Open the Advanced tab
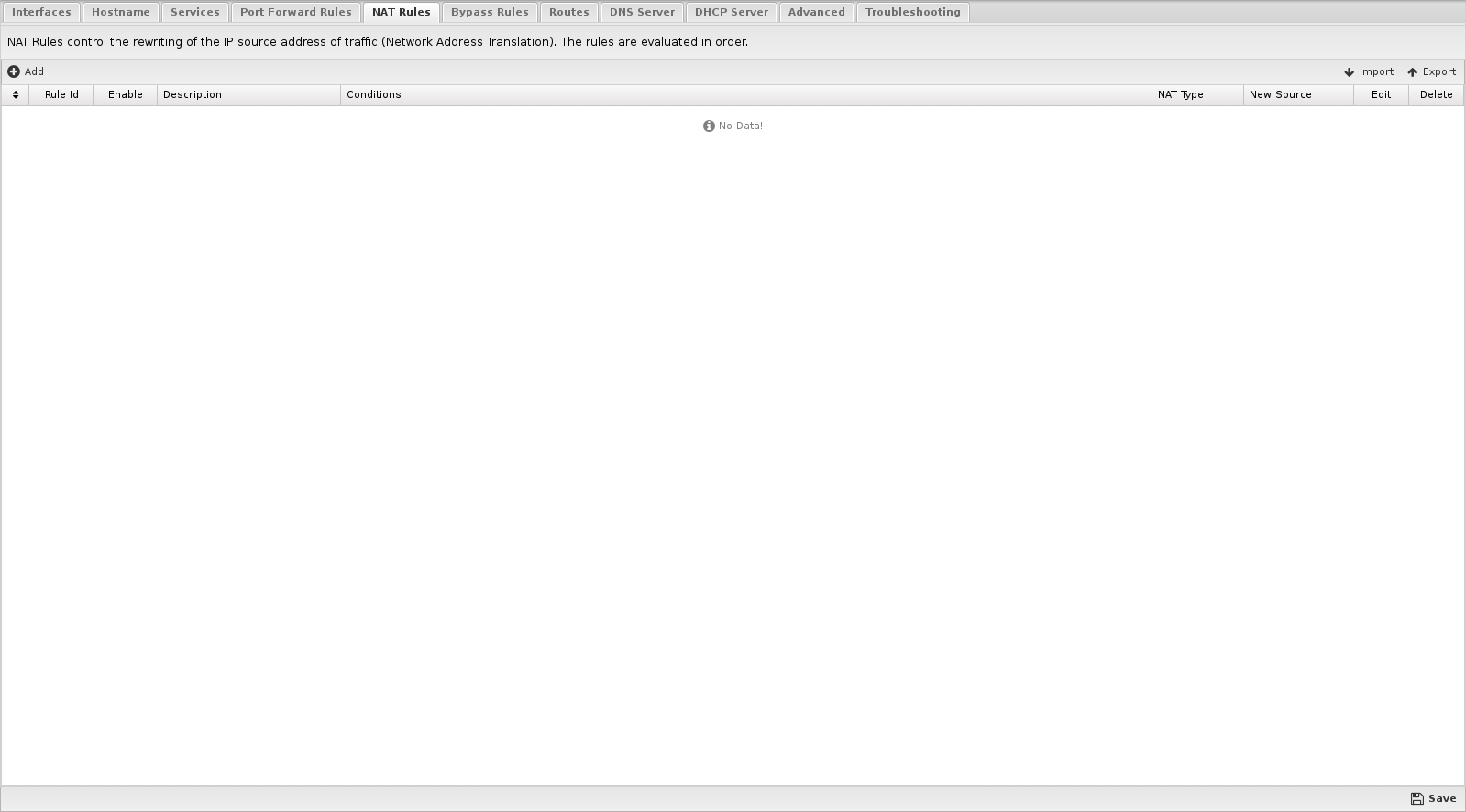Screen dimensions: 1466x812 817,12
